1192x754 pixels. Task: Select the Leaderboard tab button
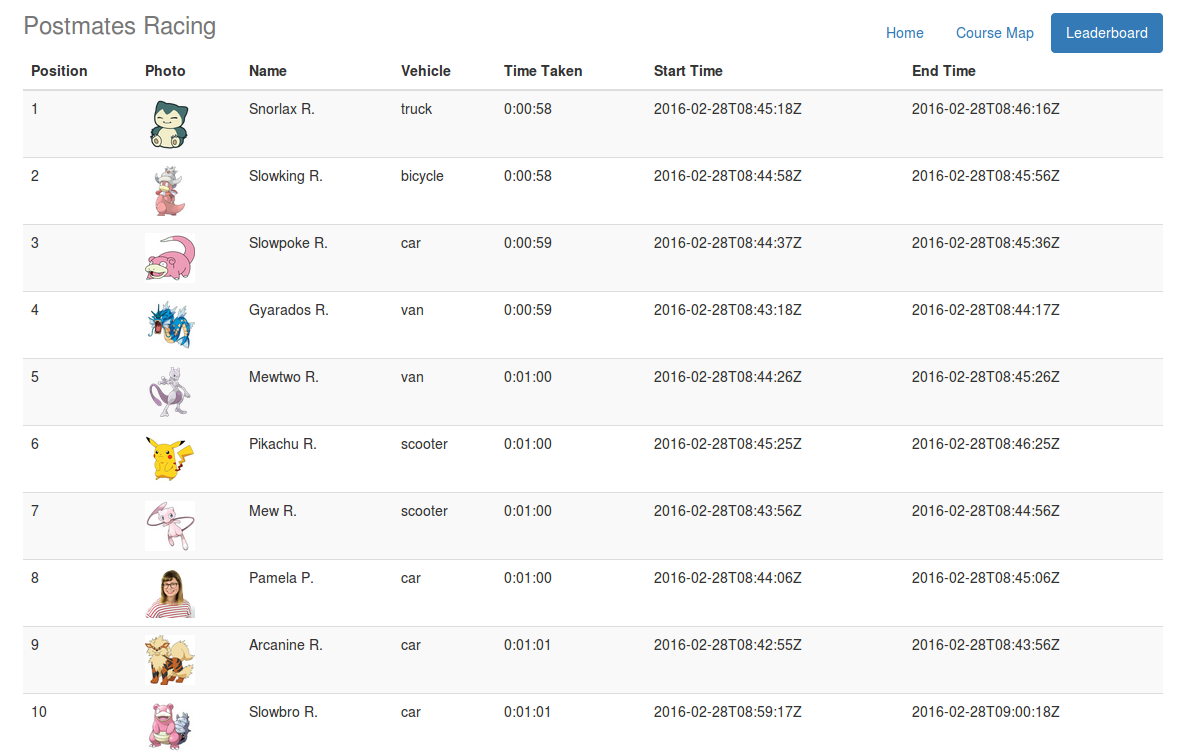[x=1106, y=33]
